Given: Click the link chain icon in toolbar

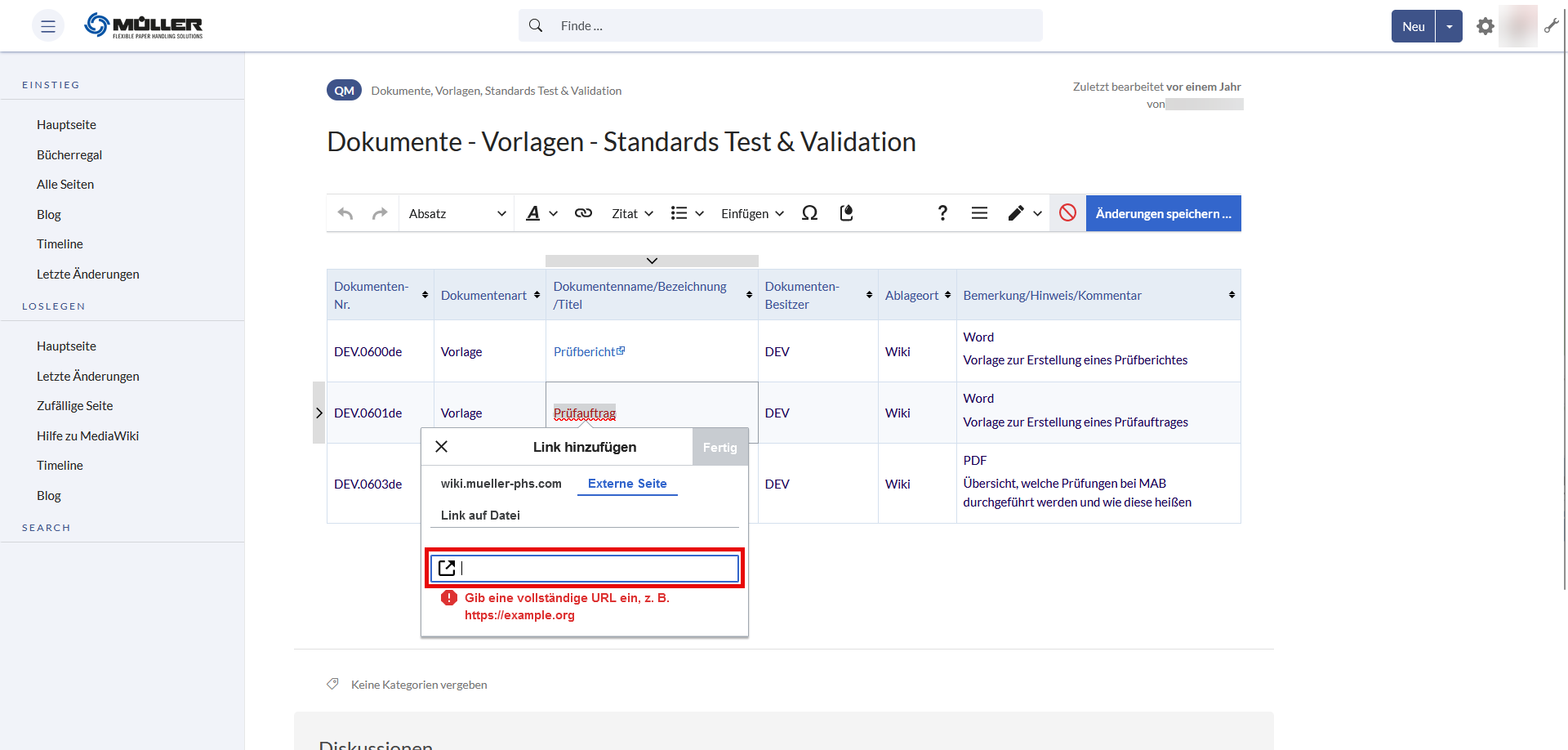Looking at the screenshot, I should click(x=583, y=213).
